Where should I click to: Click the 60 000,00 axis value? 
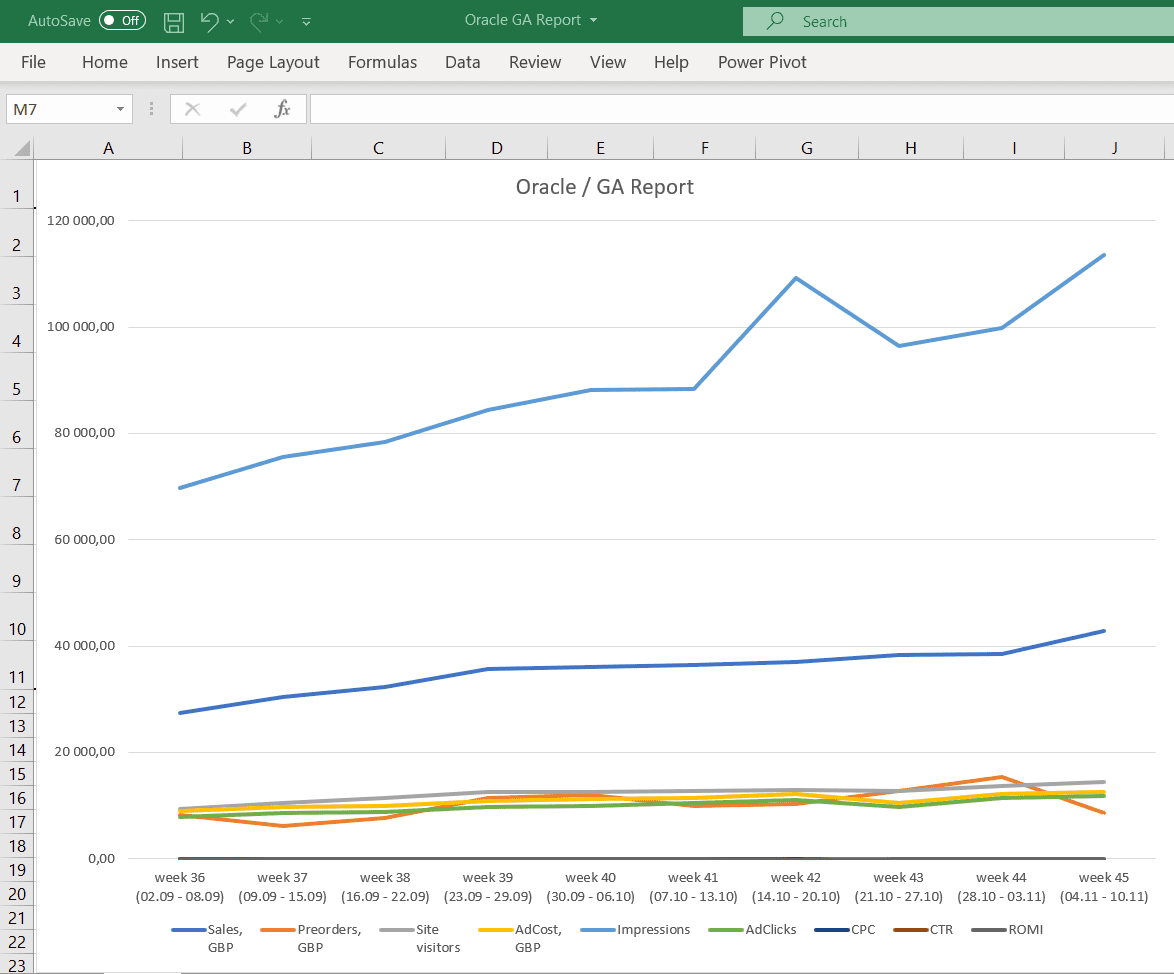click(85, 539)
